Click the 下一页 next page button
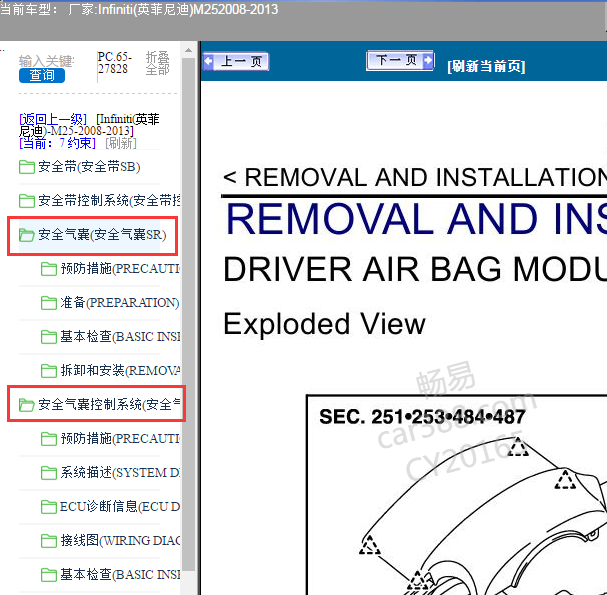The height and width of the screenshot is (595, 607). click(400, 60)
